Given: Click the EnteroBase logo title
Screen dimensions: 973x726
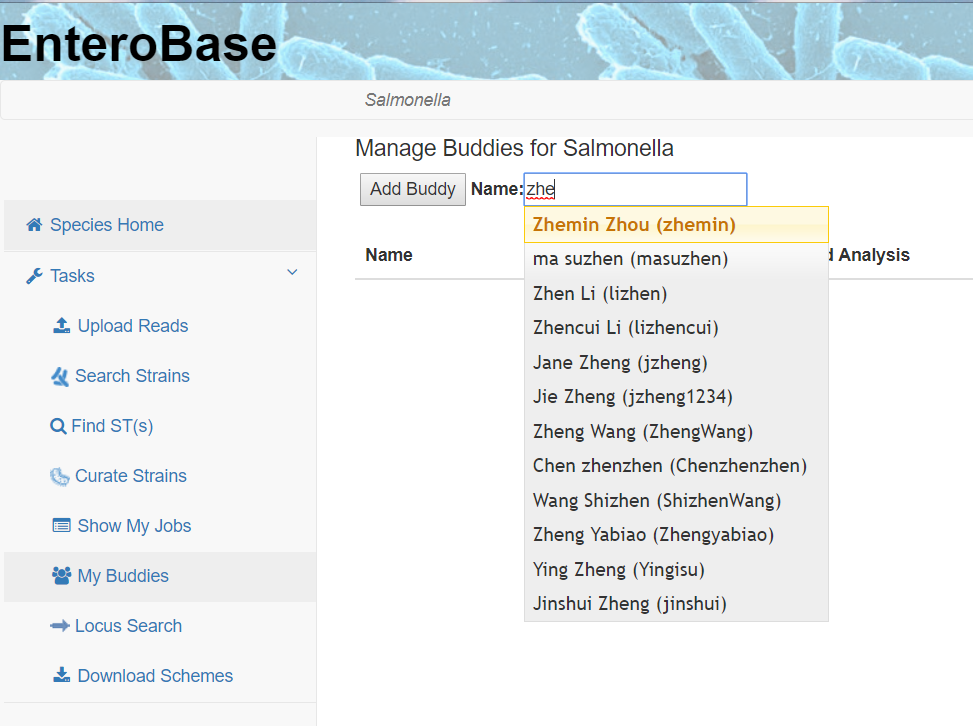Looking at the screenshot, I should [x=139, y=44].
